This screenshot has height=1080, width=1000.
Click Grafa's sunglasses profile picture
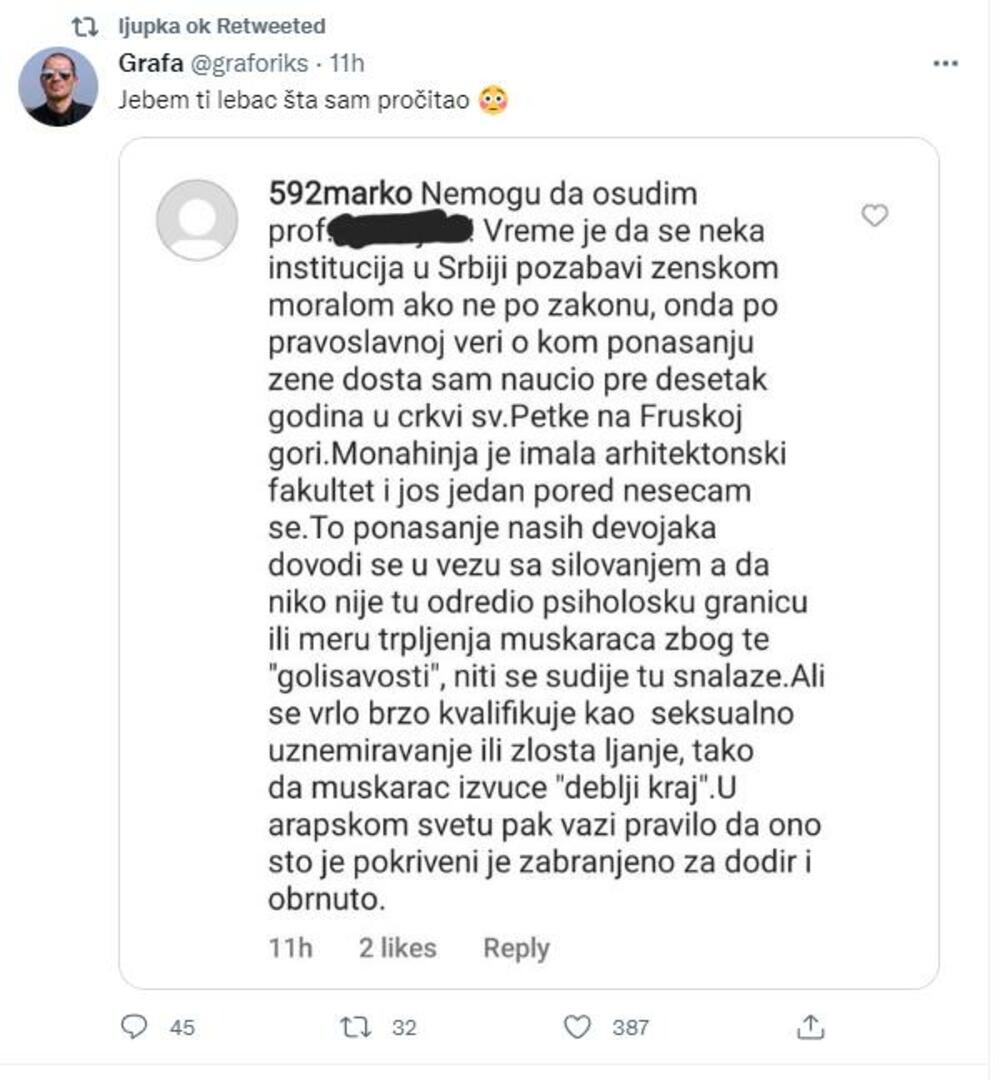point(64,85)
